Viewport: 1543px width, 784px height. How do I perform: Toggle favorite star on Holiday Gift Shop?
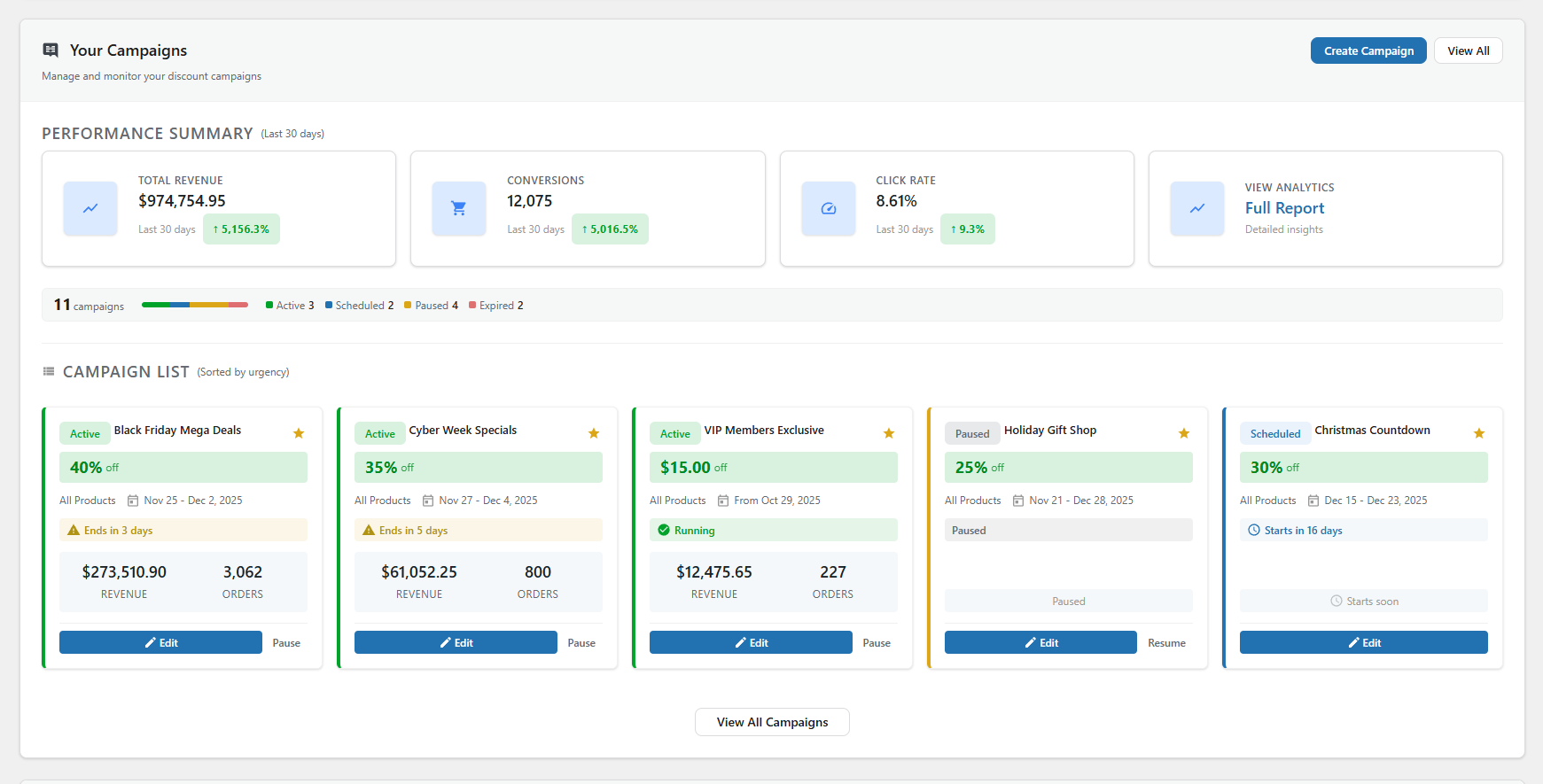click(x=1184, y=433)
